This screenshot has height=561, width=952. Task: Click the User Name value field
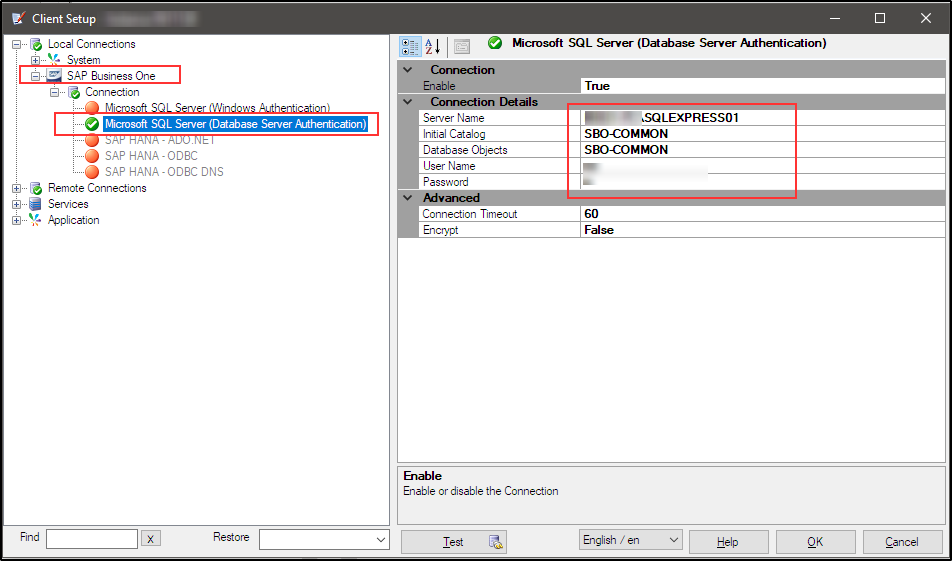coord(763,166)
